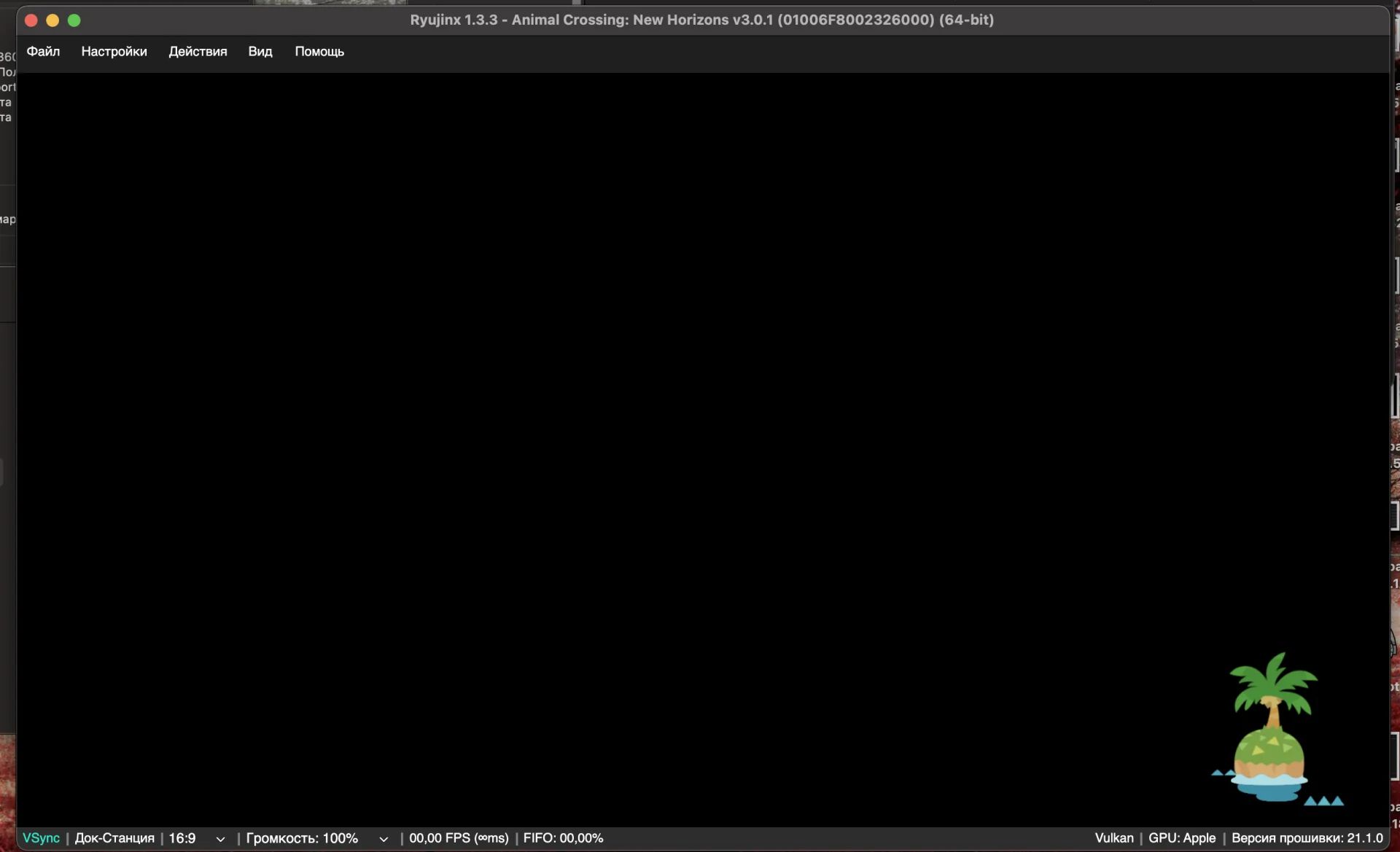Image resolution: width=1400 pixels, height=852 pixels.
Task: Click the GPU: Apple status label
Action: coord(1181,838)
